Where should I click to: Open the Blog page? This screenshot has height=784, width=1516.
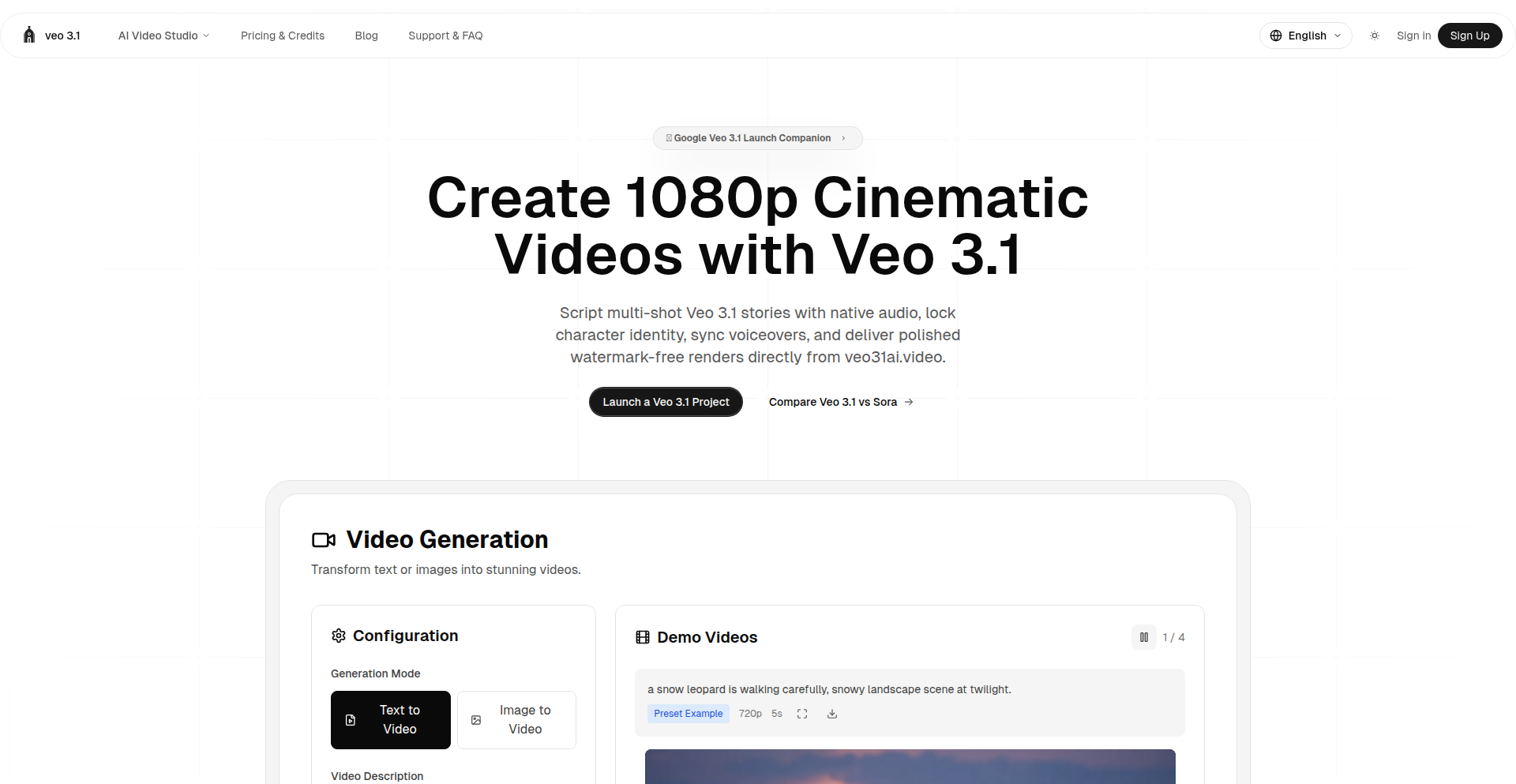(x=366, y=36)
